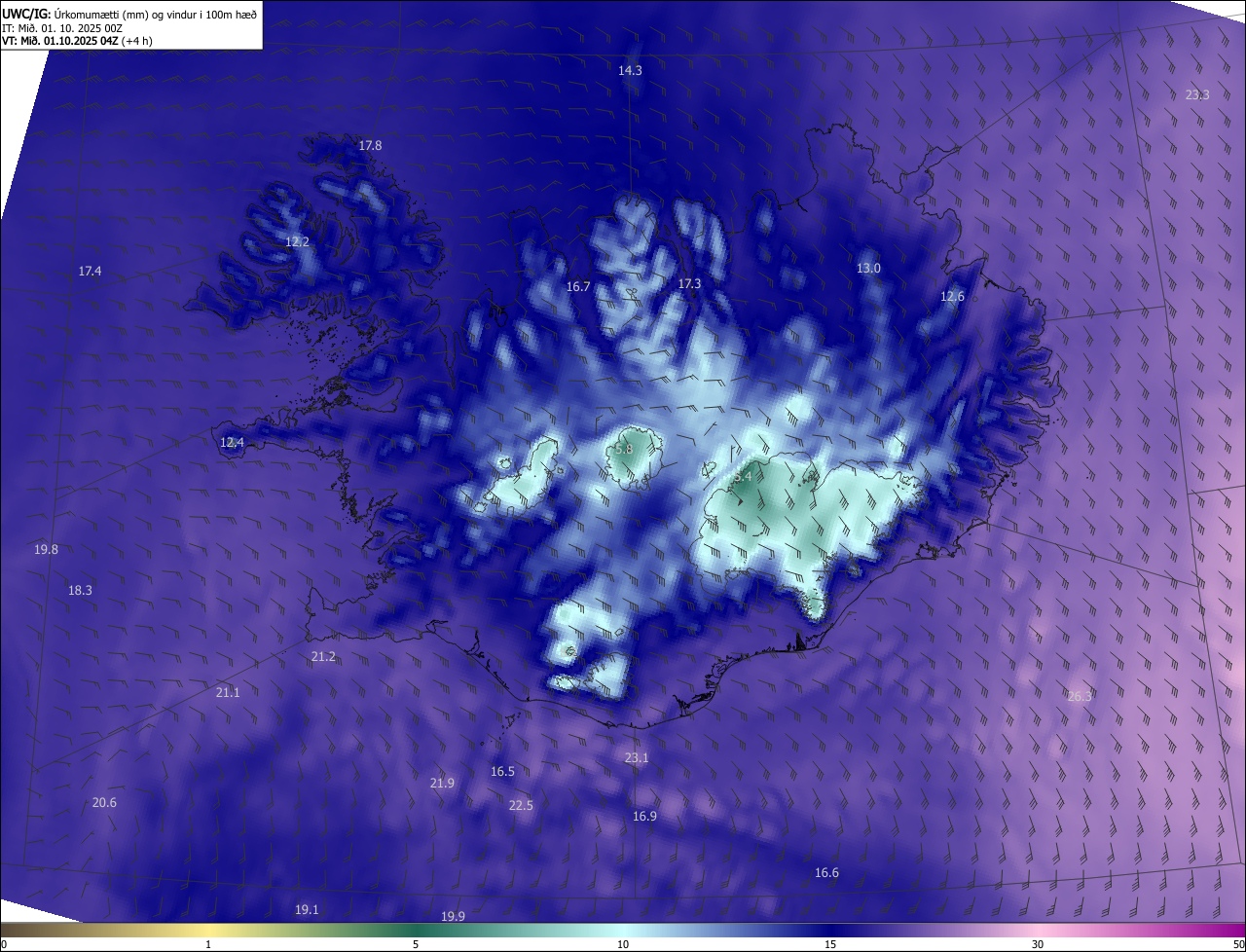Click the 14.3 value at the map's top
The height and width of the screenshot is (952, 1246).
tap(630, 70)
